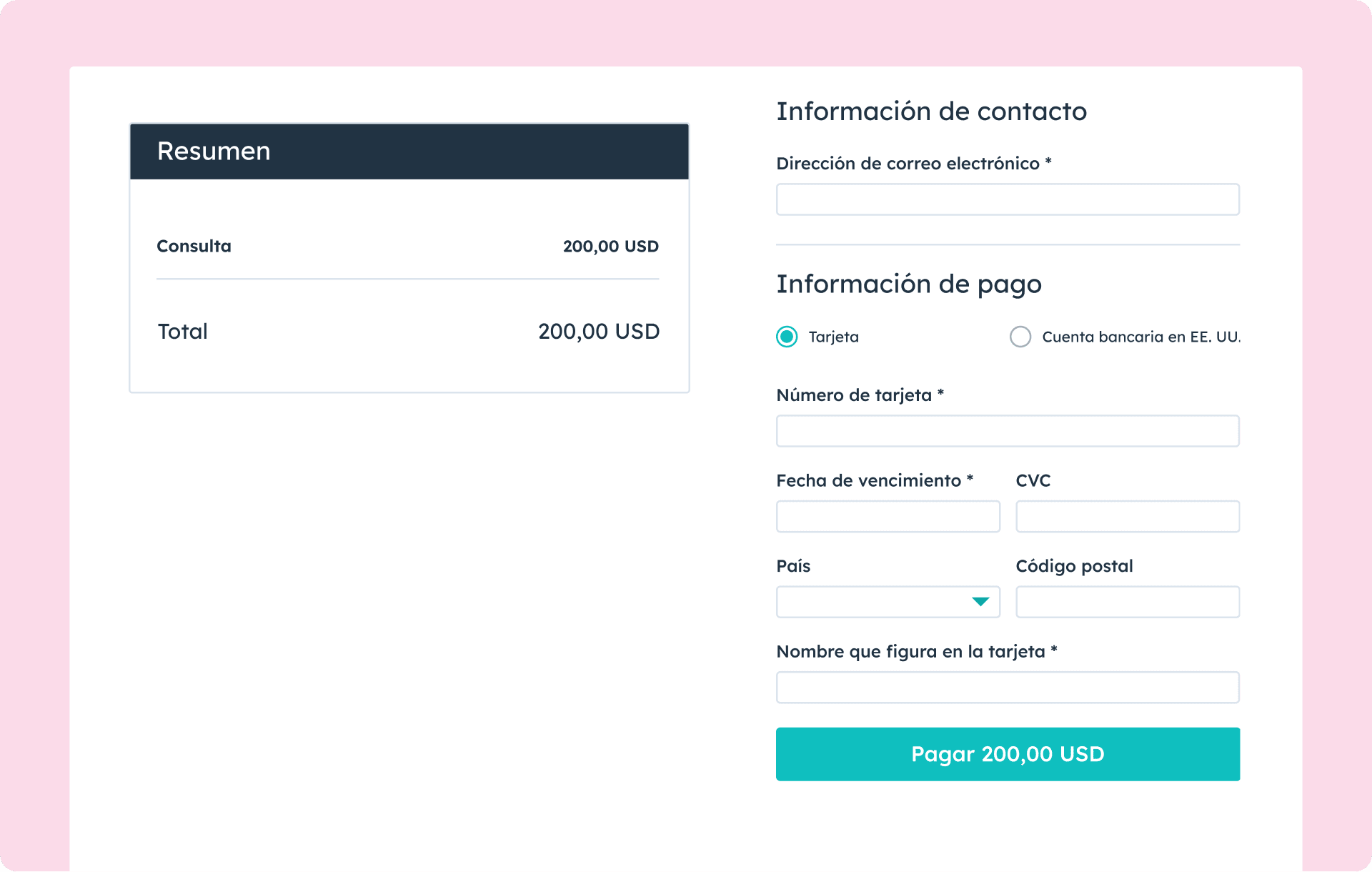Viewport: 1372px width, 872px height.
Task: Click the Cuenta bancaria en EE. UU. label
Action: (x=1141, y=337)
